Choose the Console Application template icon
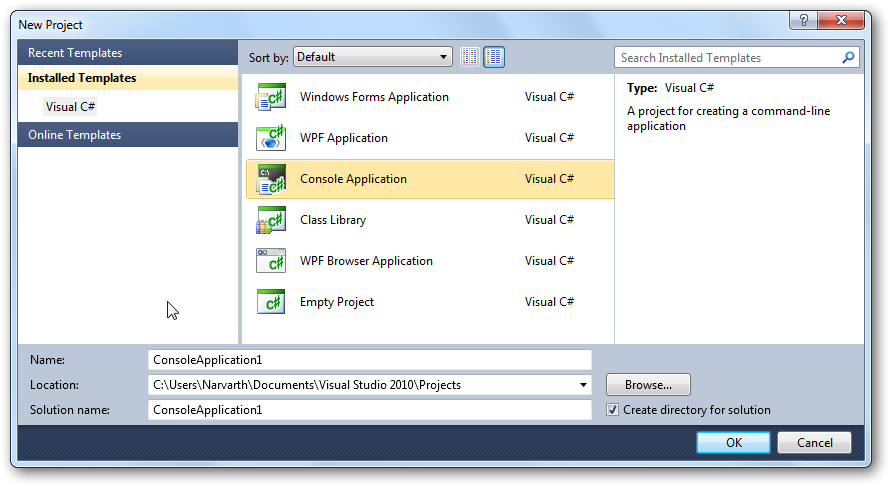The width and height of the screenshot is (890, 486). point(271,180)
